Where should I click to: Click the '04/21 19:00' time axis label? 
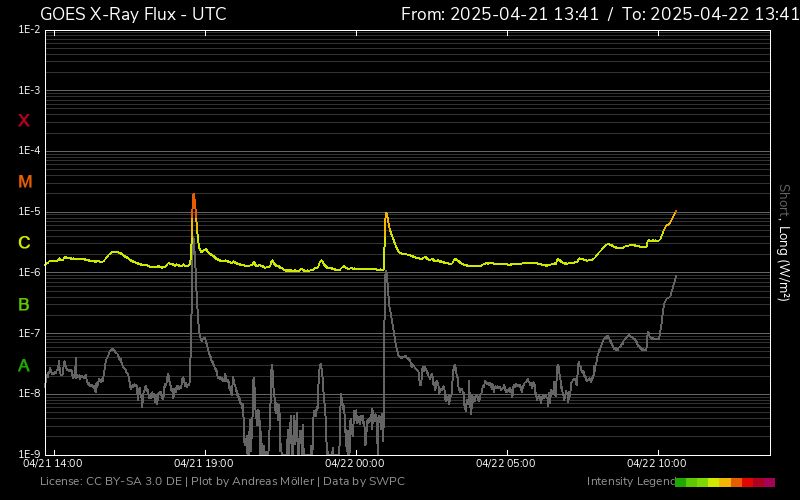click(x=204, y=463)
